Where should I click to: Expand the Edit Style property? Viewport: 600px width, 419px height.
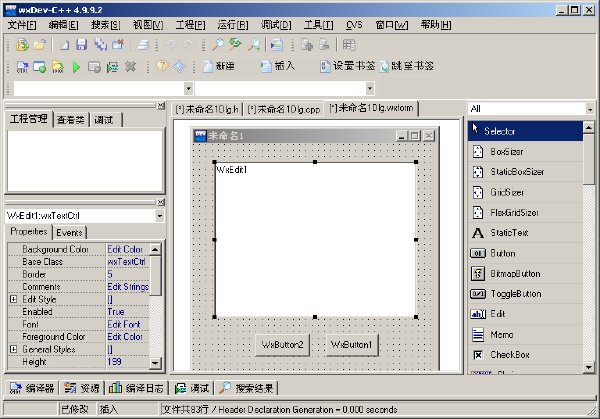click(x=13, y=299)
